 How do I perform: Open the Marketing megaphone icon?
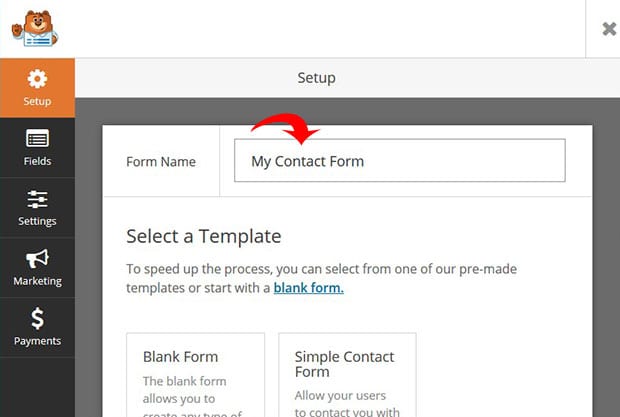click(x=37, y=259)
